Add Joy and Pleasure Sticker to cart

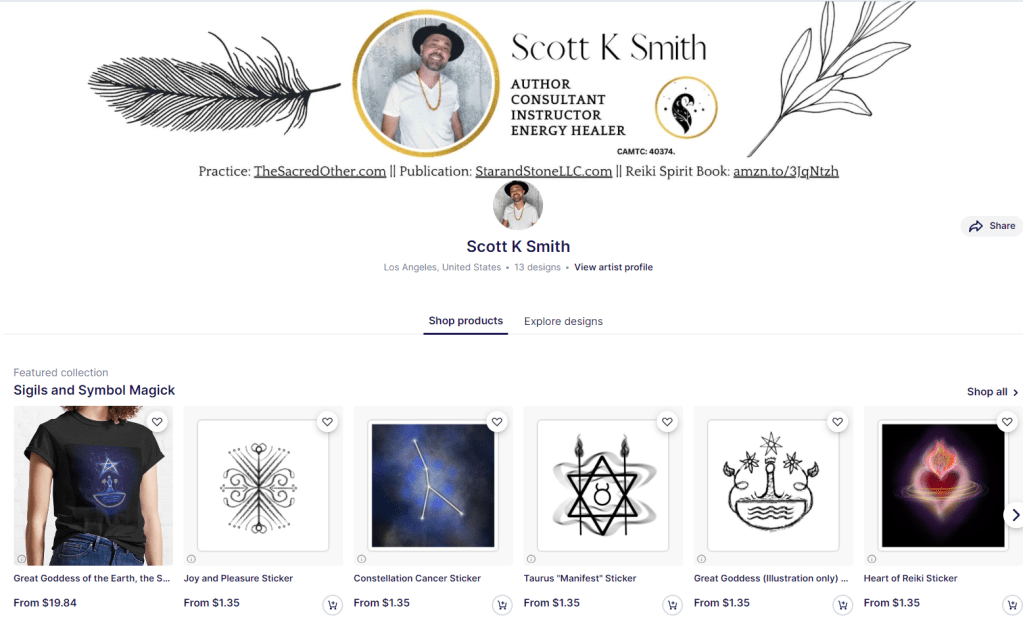332,605
